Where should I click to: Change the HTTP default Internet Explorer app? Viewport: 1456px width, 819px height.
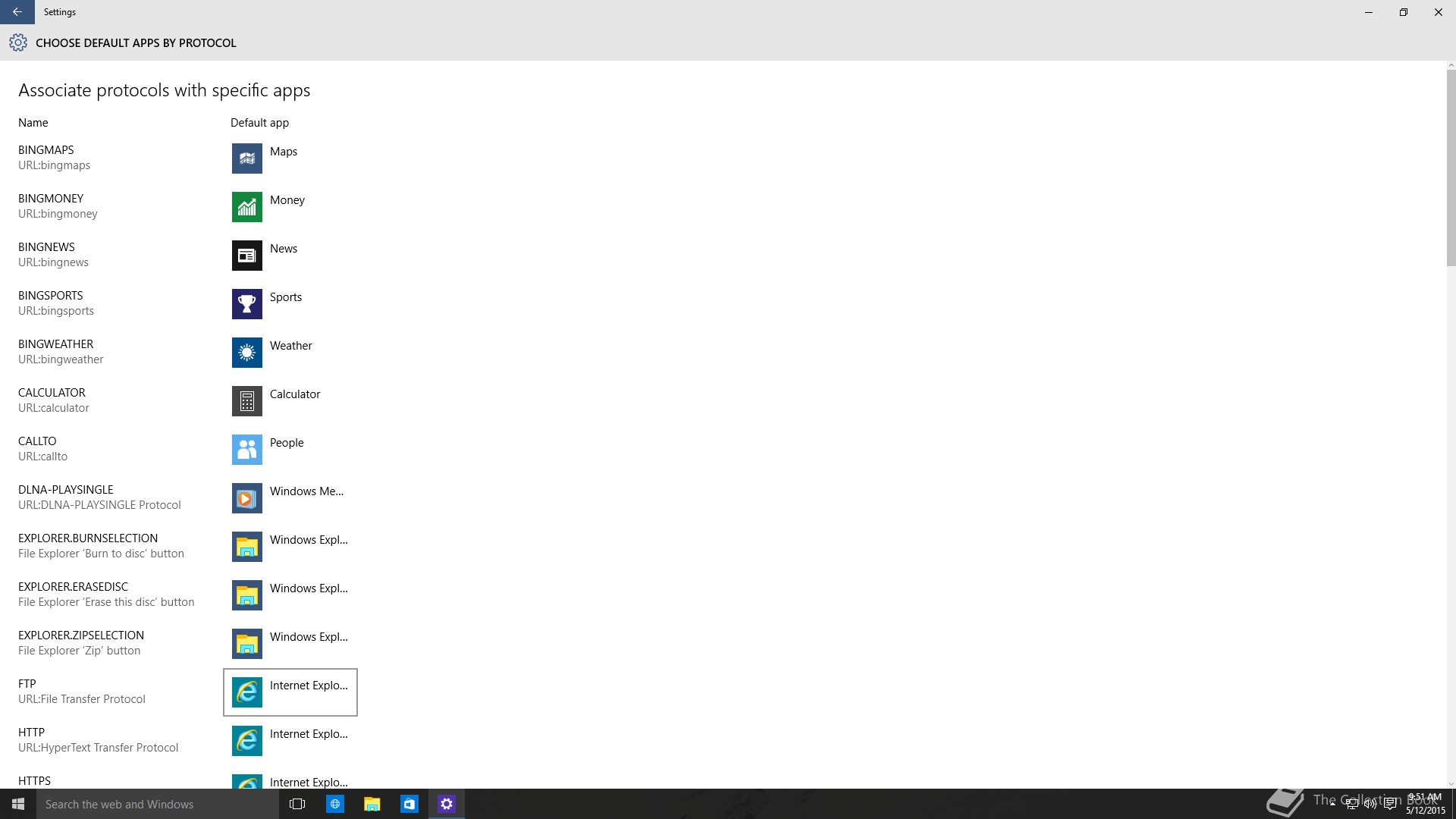tap(290, 741)
